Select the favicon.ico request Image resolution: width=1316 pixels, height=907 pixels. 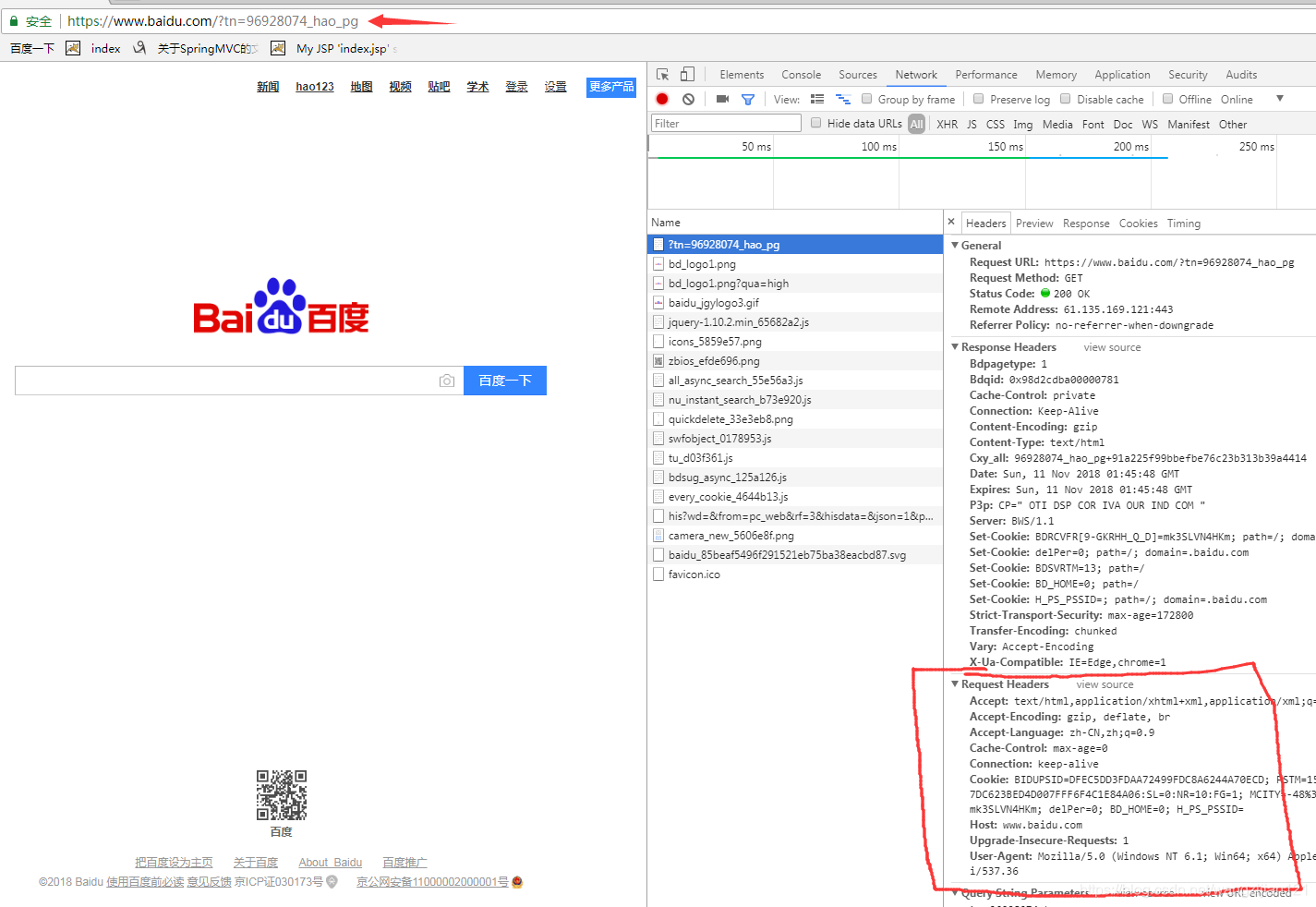click(795, 574)
